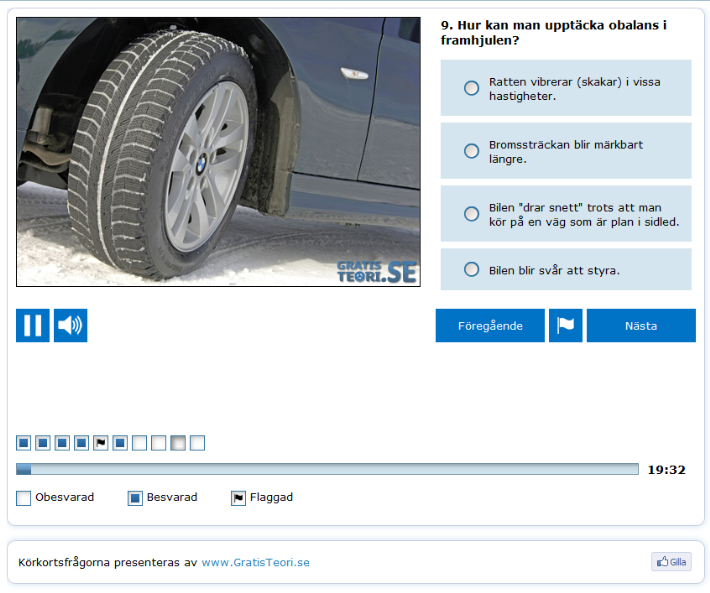Go to the sixth question box
Image resolution: width=710 pixels, height=593 pixels.
point(120,443)
